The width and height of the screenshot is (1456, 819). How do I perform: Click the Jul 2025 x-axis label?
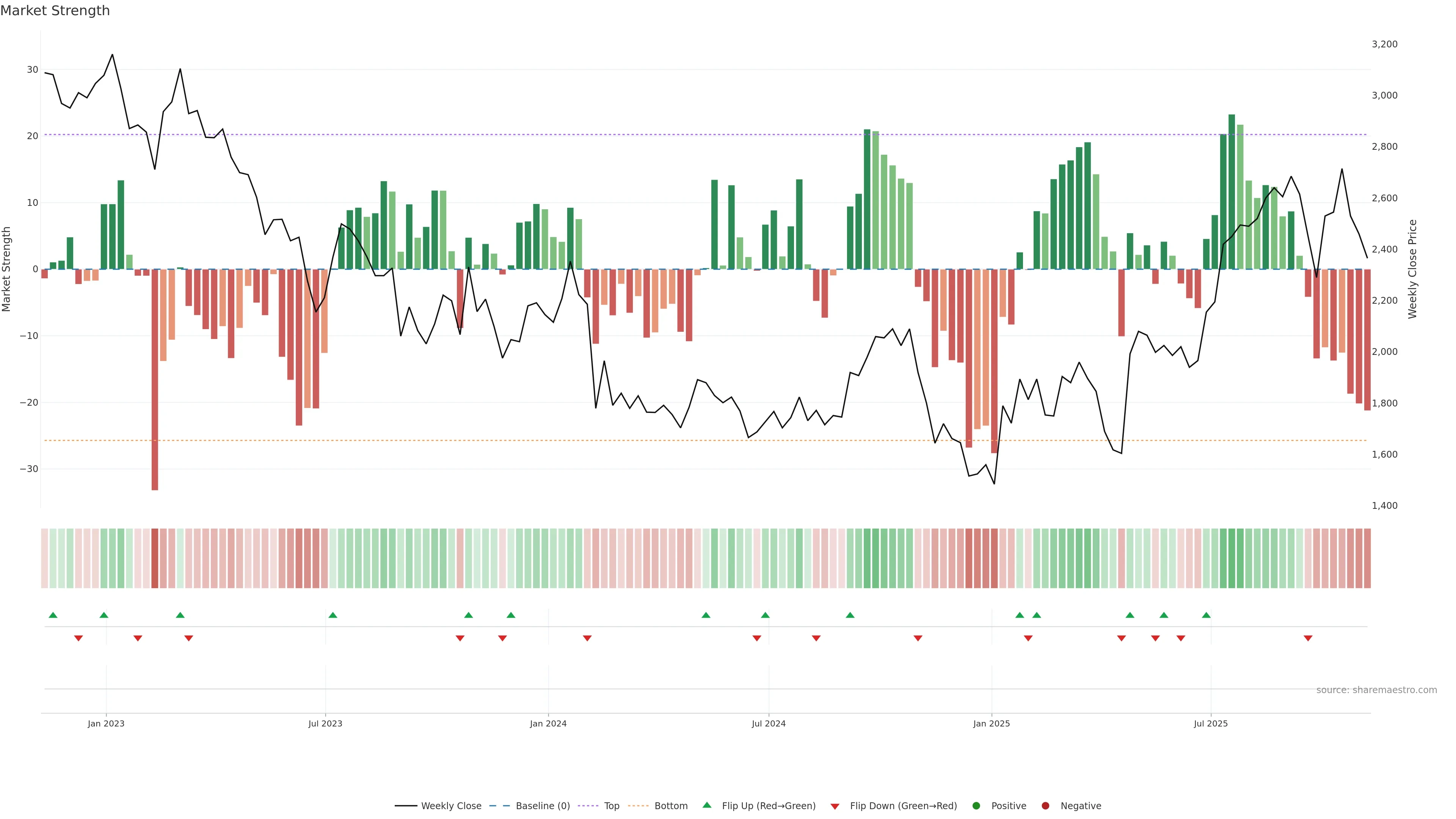1211,723
